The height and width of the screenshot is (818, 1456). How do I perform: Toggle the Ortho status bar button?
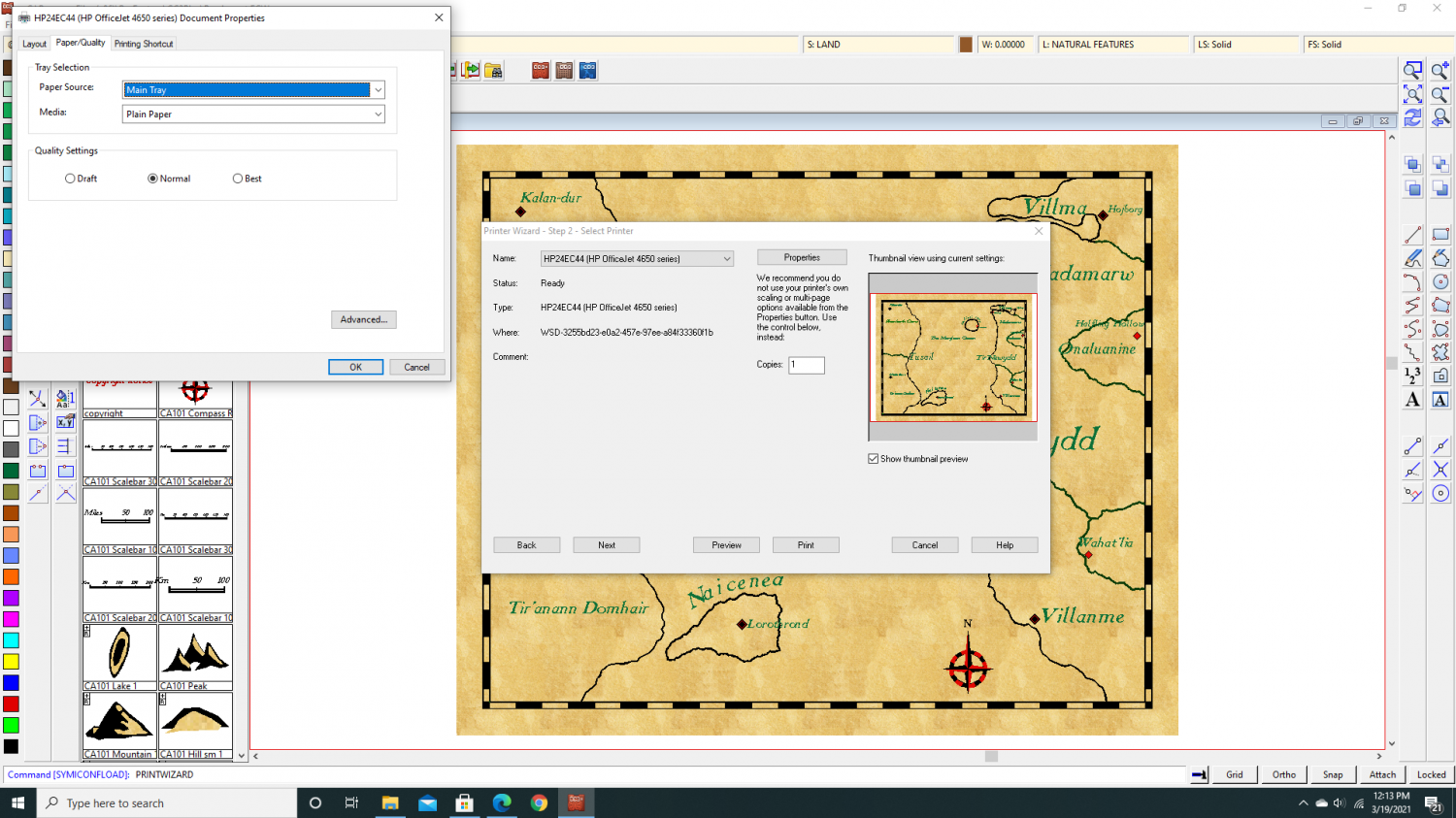(1284, 774)
